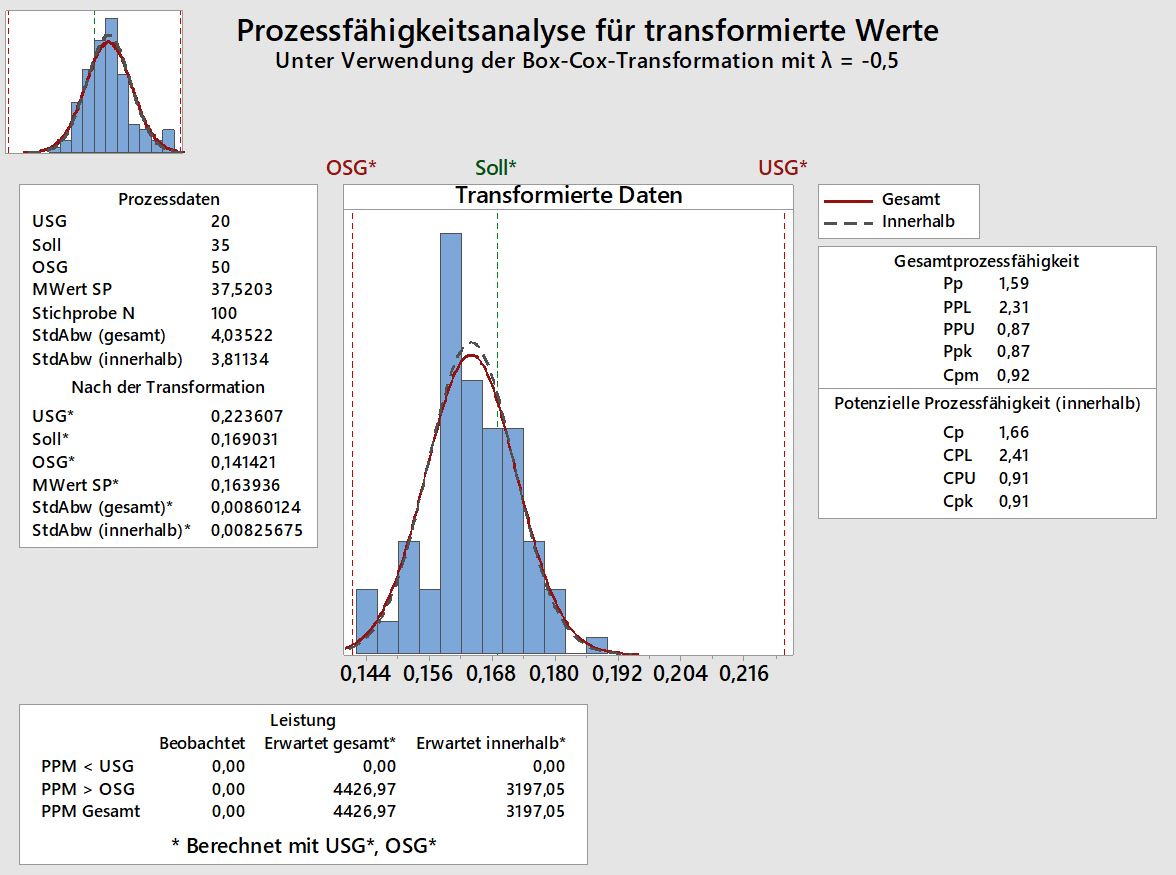Select the Nach der Transformation heading

(168, 387)
